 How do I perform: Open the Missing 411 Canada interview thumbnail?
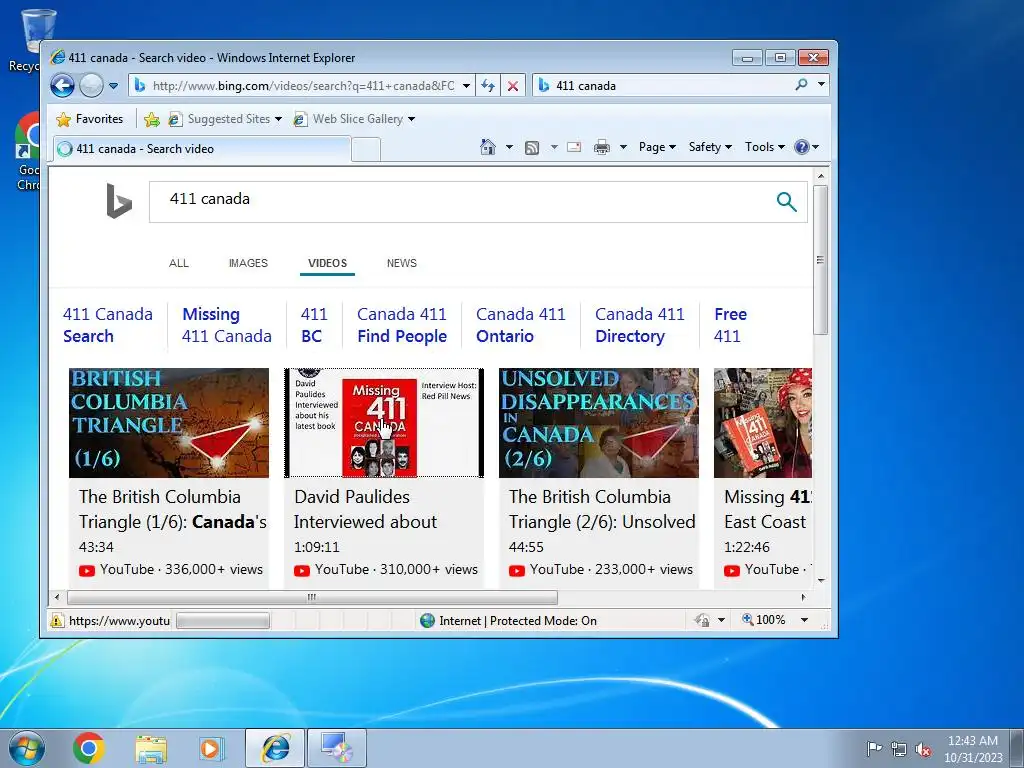384,423
